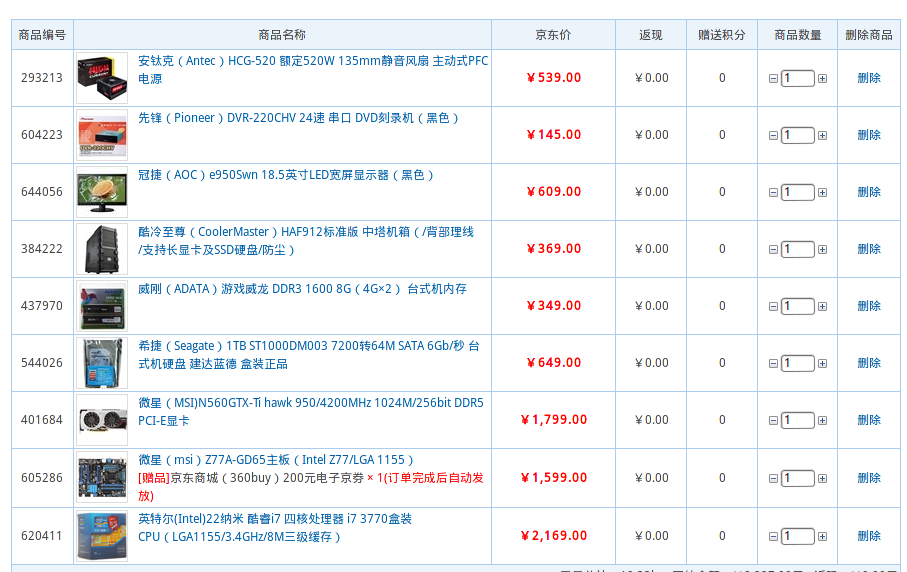Screen dimensions: 907x572
Task: Open the 微星 Z77A-GD65 主板 product link
Action: 276,460
